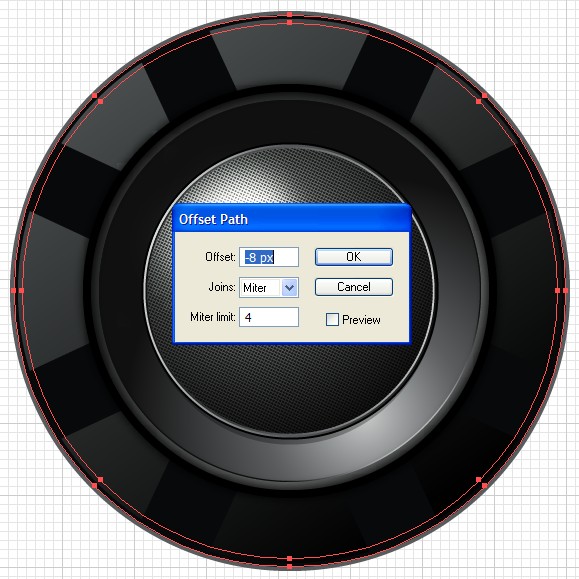Dismiss the dialog with Cancel

click(x=354, y=287)
